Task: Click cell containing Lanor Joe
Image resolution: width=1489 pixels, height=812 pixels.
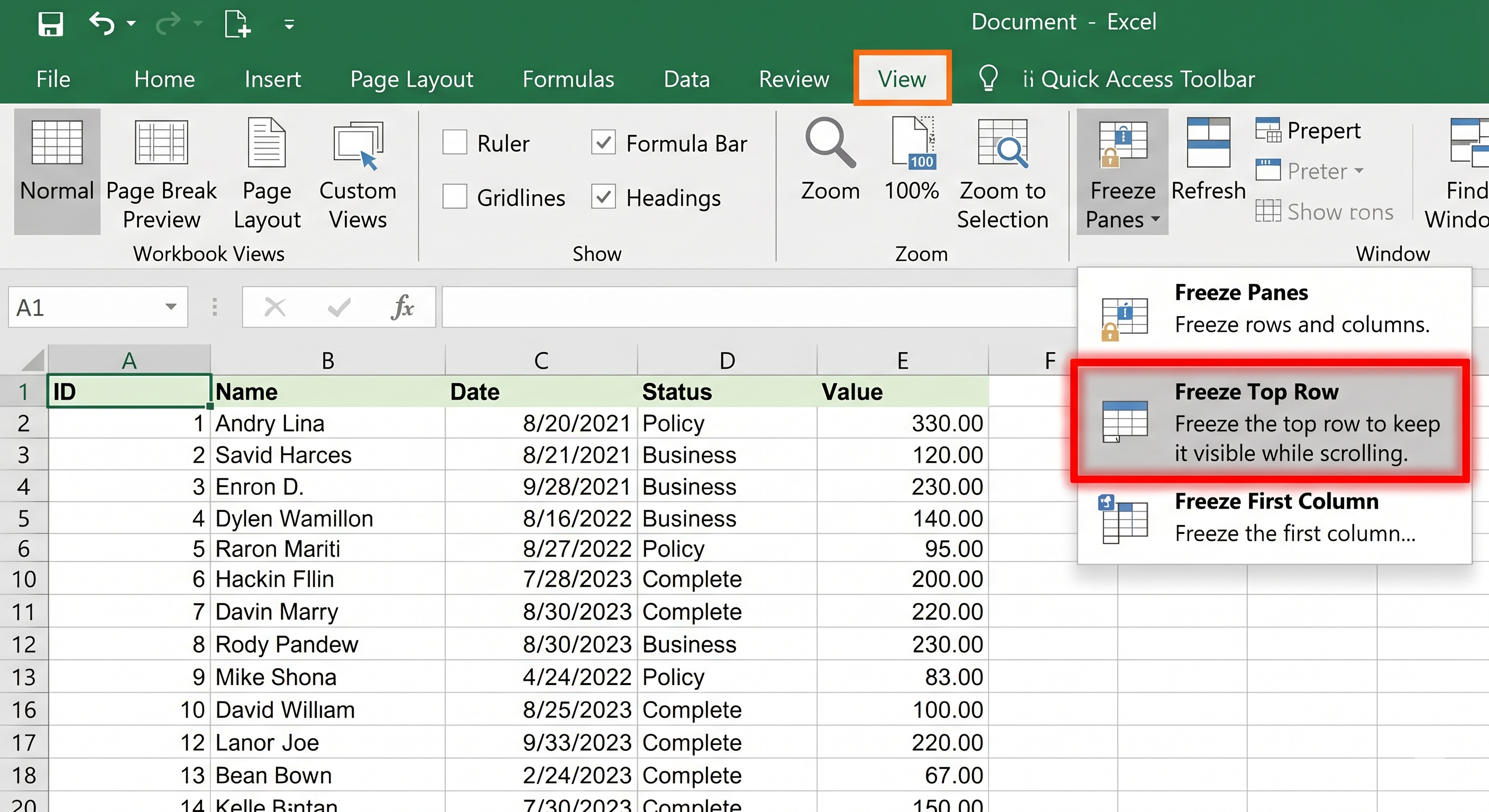Action: [x=328, y=743]
